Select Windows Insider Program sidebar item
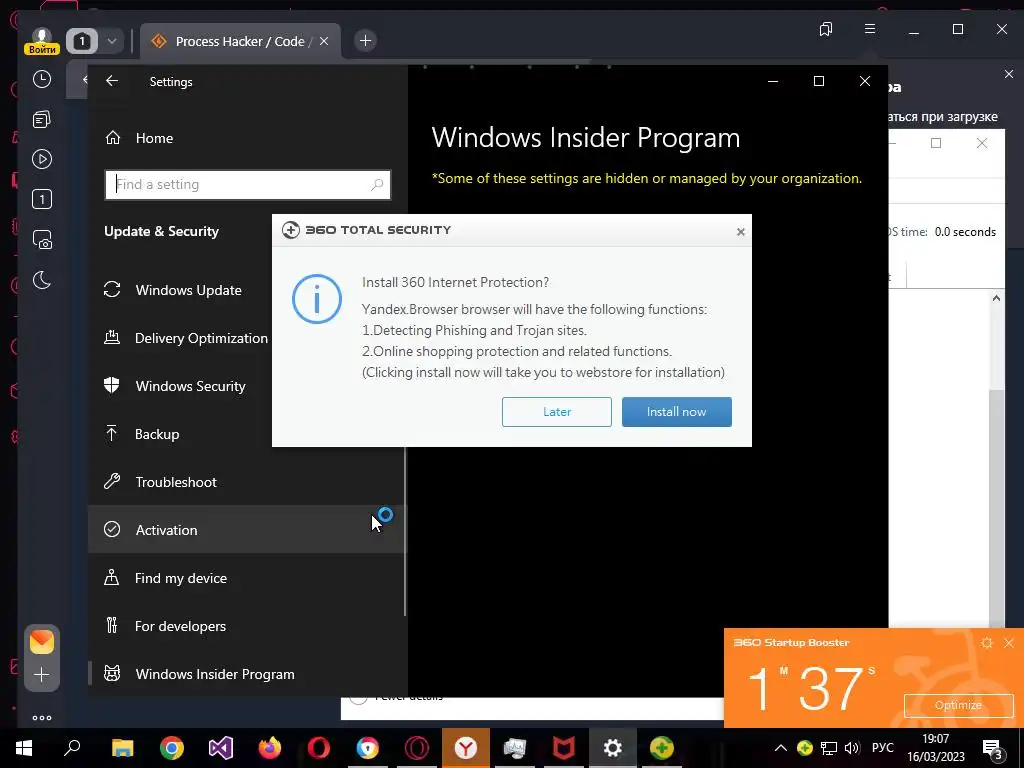The height and width of the screenshot is (768, 1024). tap(246, 674)
